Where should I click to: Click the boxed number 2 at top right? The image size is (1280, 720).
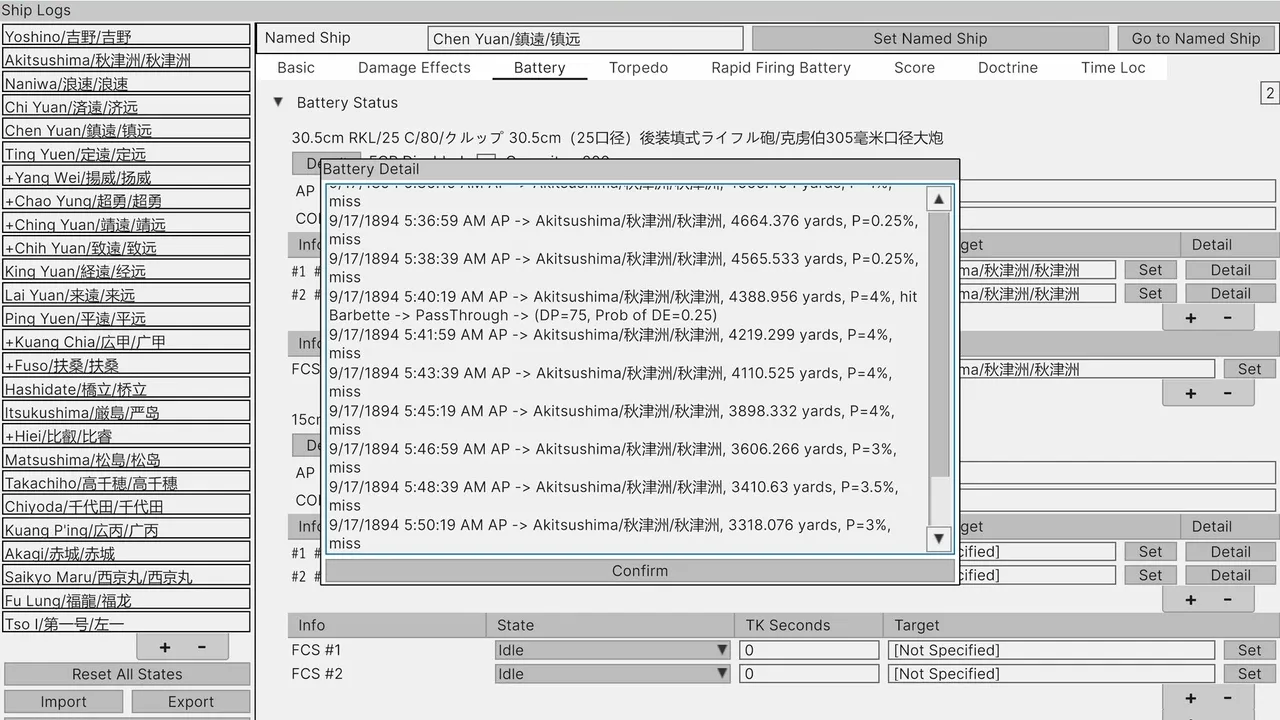point(1269,93)
